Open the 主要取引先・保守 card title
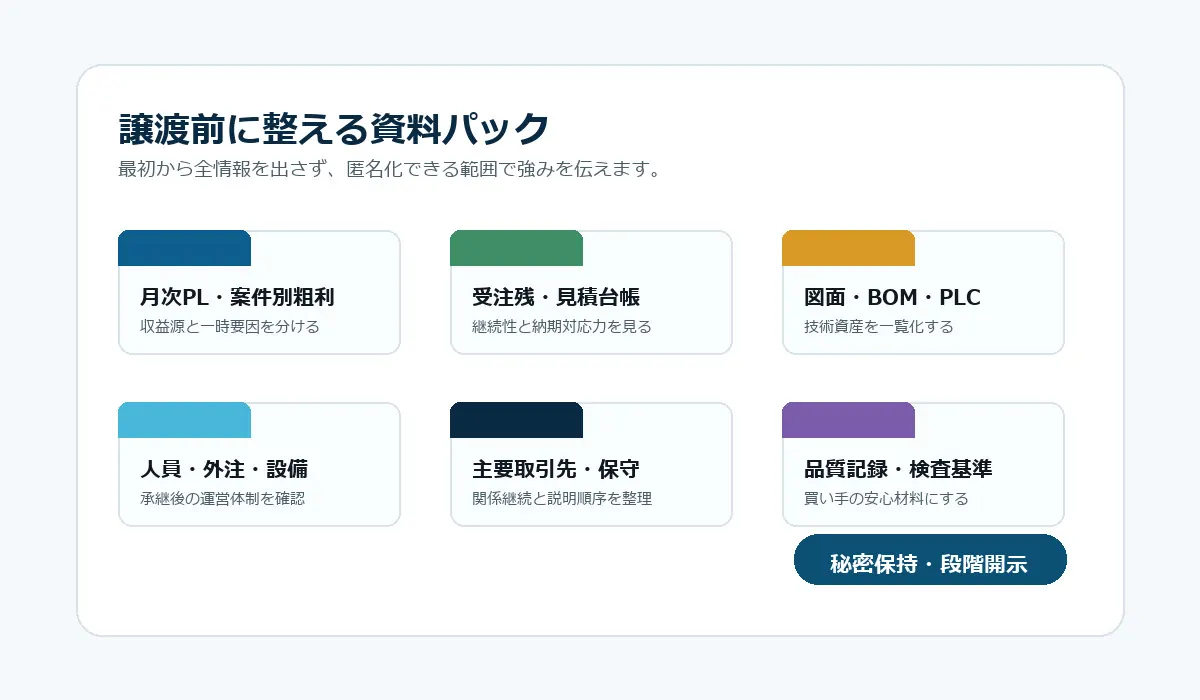Screen dimensions: 1200x700 pos(556,469)
